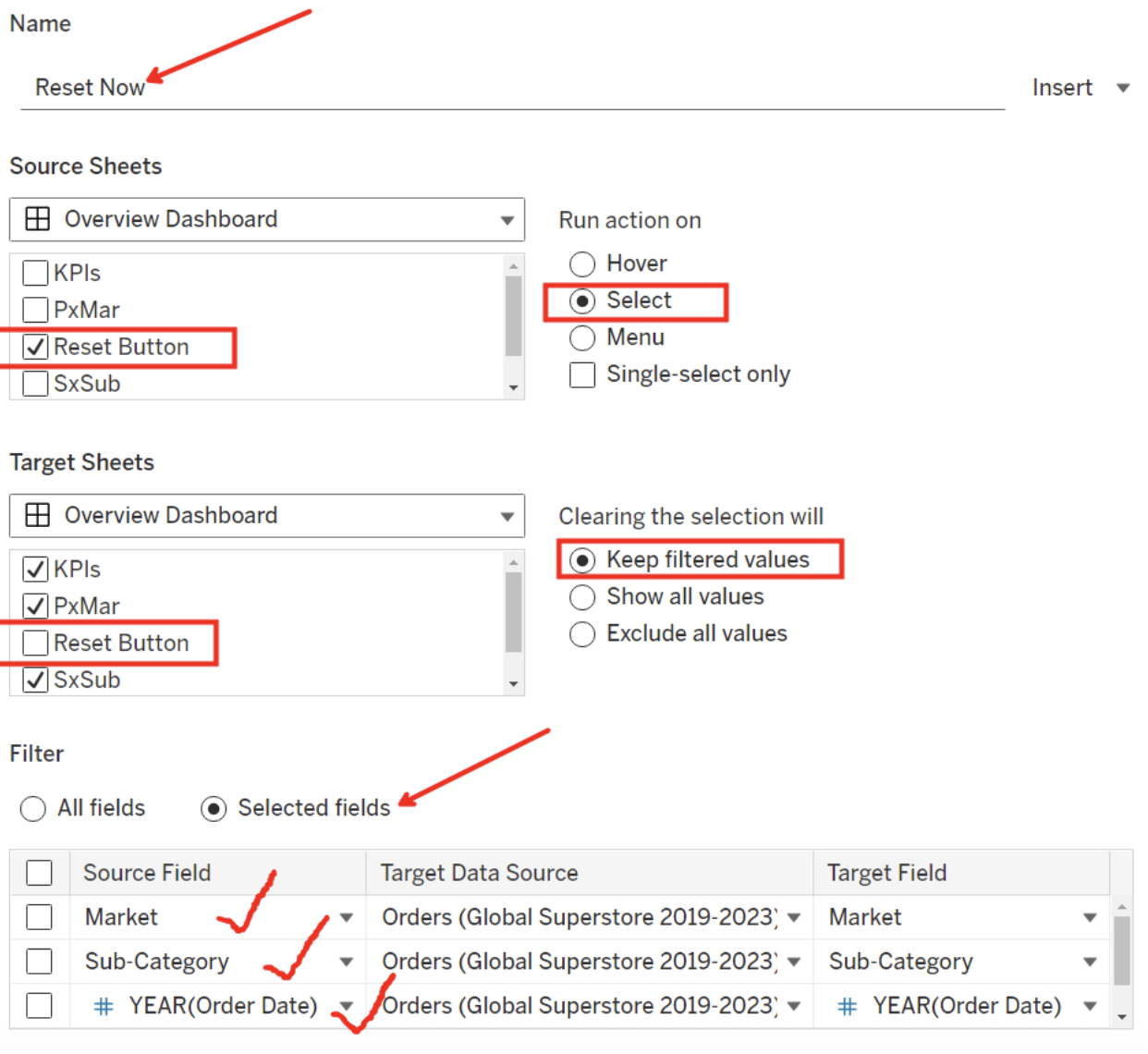Viewport: 1148px width, 1054px height.
Task: Check the KPIs checkbox under Source Sheets
Action: 34,272
